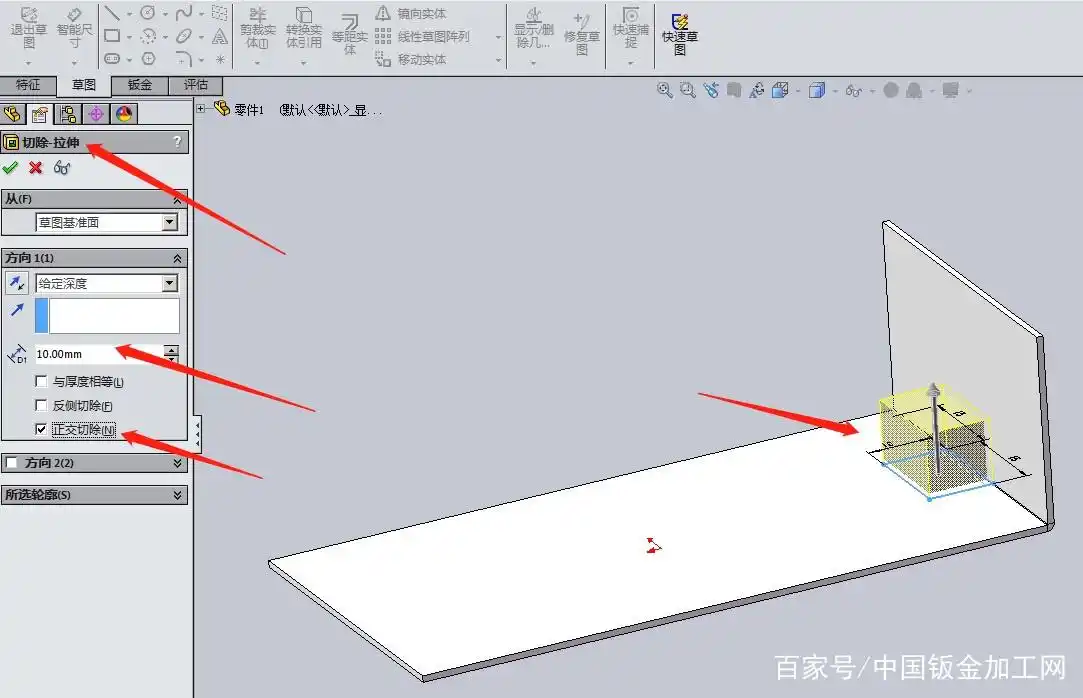Open the PropertyManager tab
The image size is (1083, 698).
[40, 114]
